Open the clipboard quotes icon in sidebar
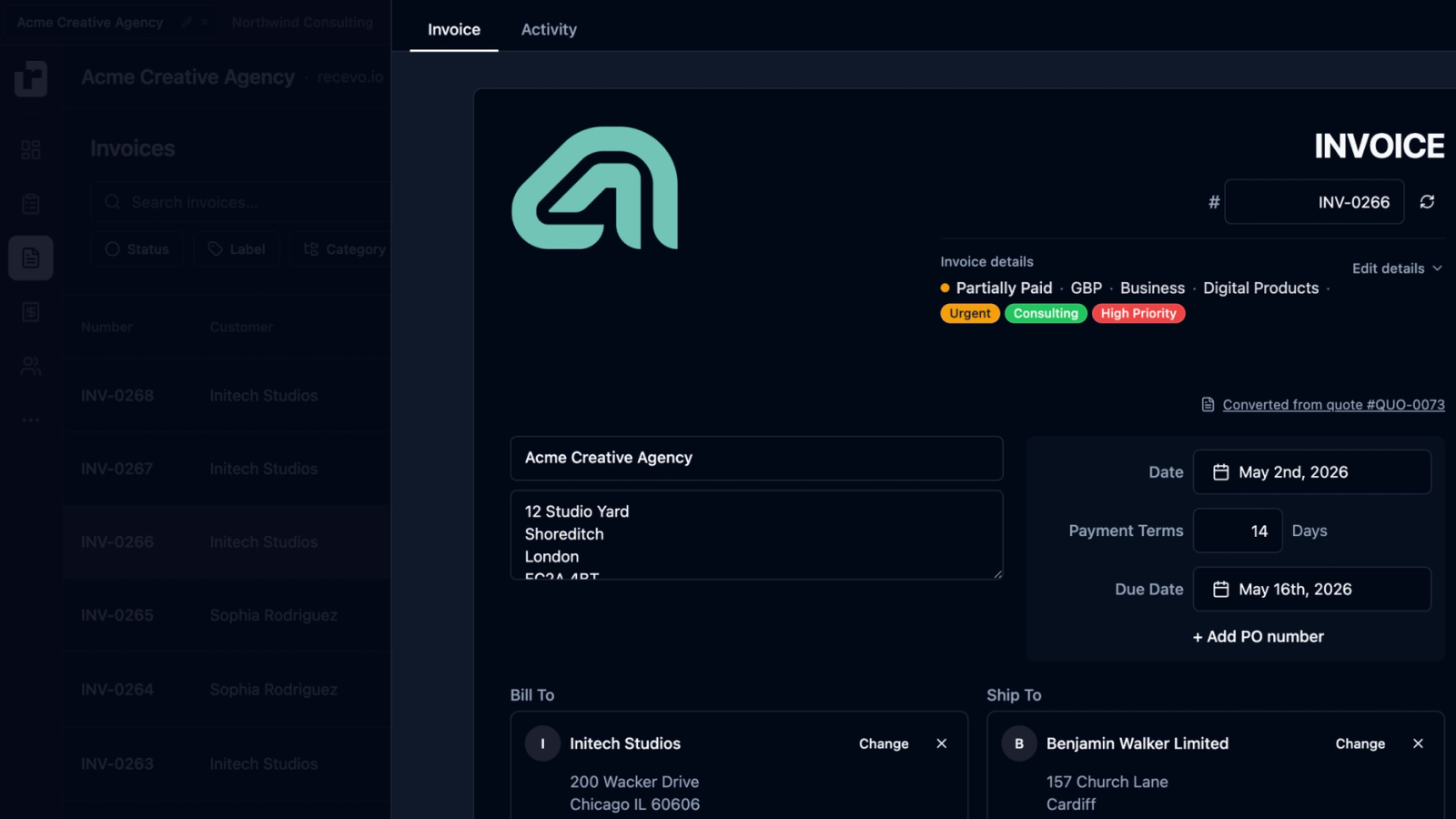The image size is (1456, 819). 31,204
